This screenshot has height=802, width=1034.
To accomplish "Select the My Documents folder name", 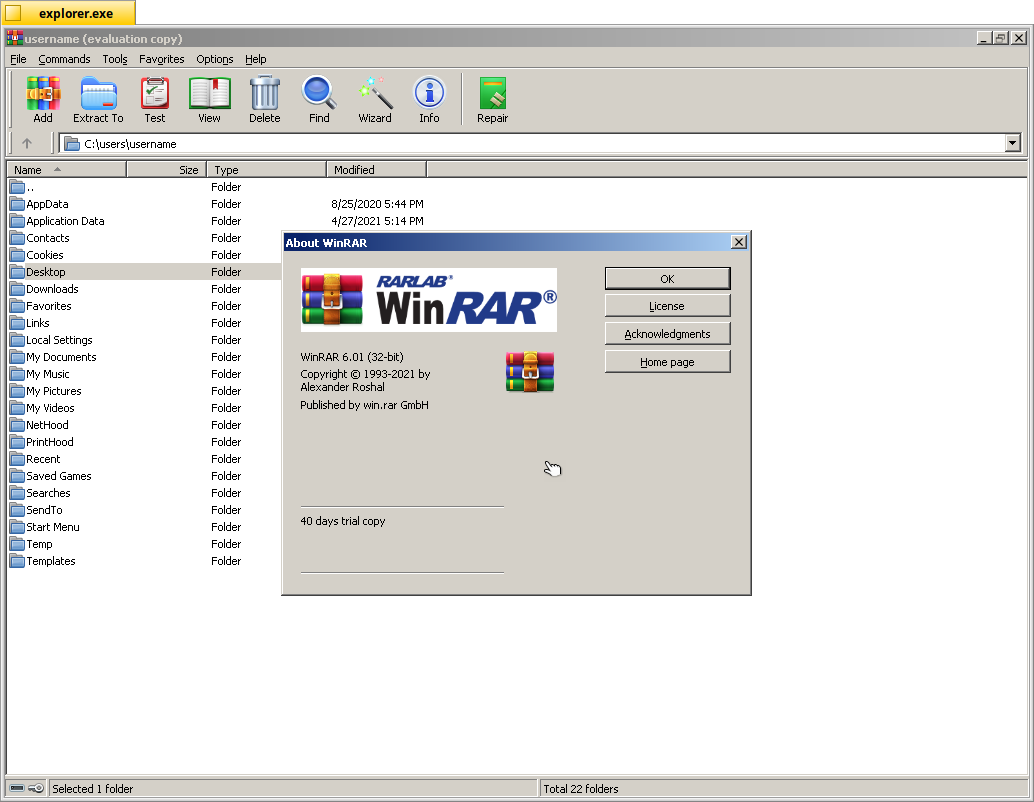I will (x=61, y=357).
